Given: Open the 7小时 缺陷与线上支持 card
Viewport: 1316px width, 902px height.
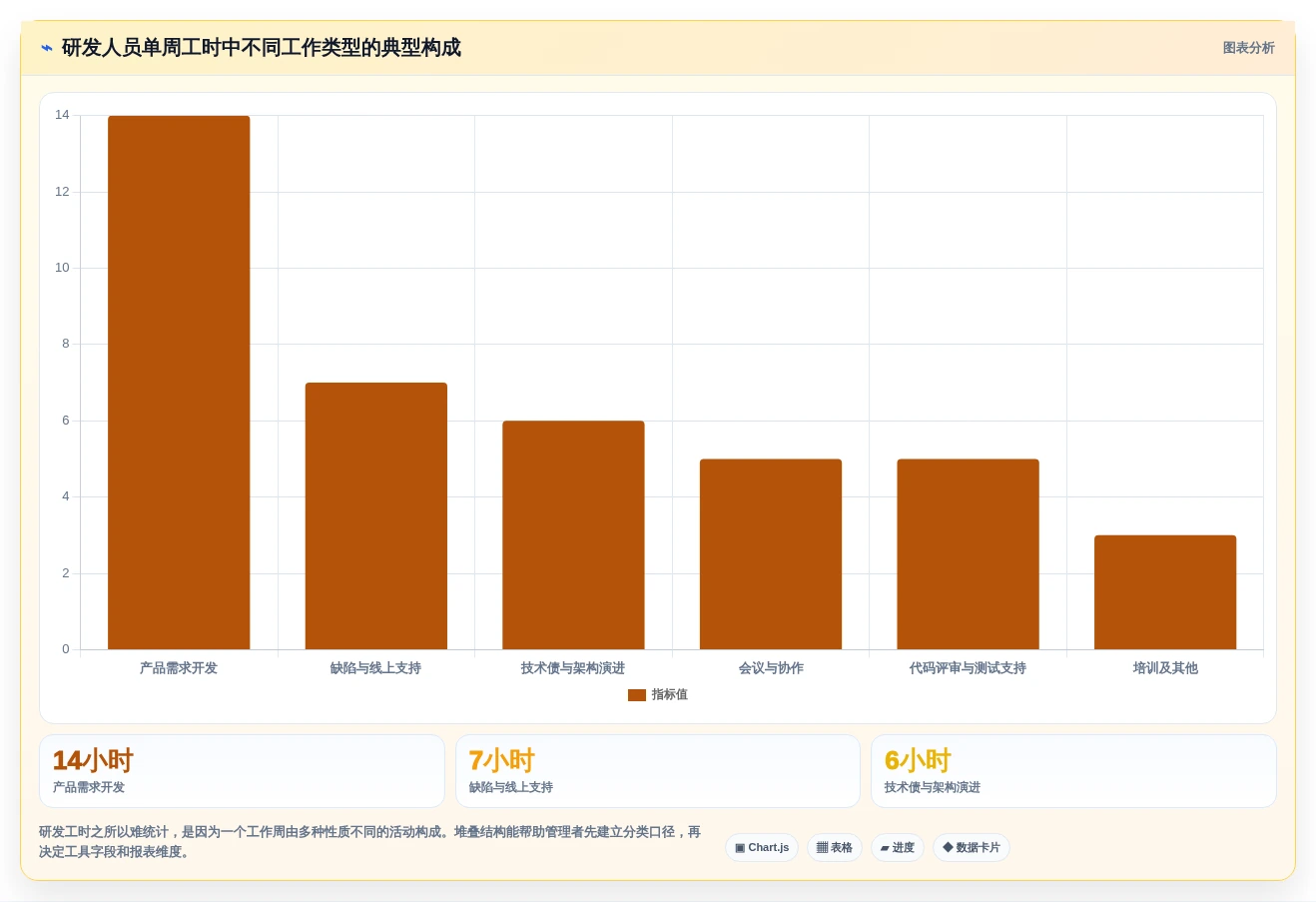Looking at the screenshot, I should (658, 771).
